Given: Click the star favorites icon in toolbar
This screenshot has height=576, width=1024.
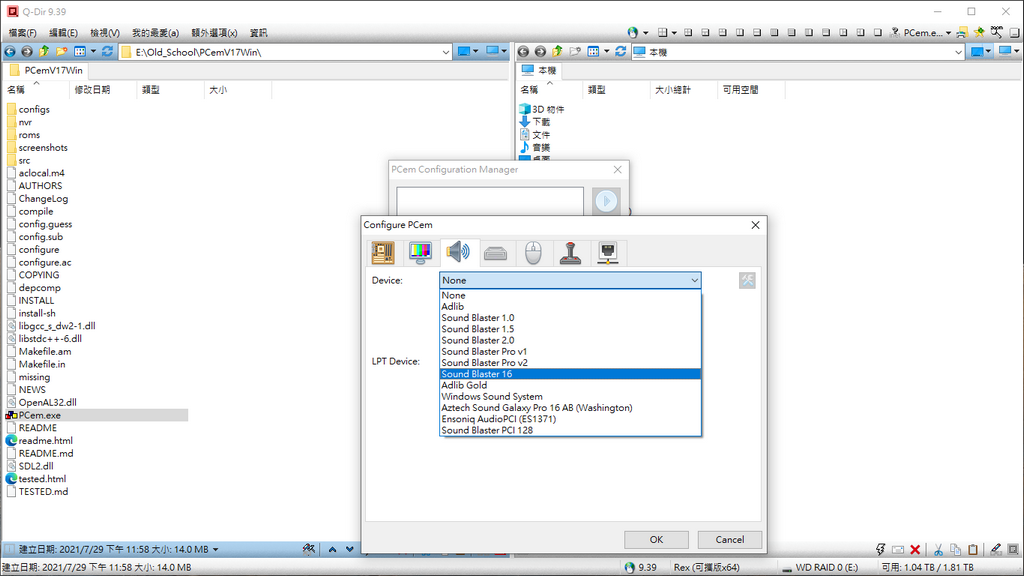Looking at the screenshot, I should point(979,32).
